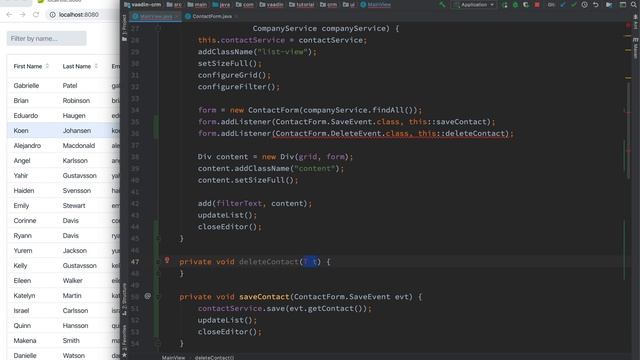The width and height of the screenshot is (640, 360).
Task: Reload the browser page
Action: (x=36, y=14)
